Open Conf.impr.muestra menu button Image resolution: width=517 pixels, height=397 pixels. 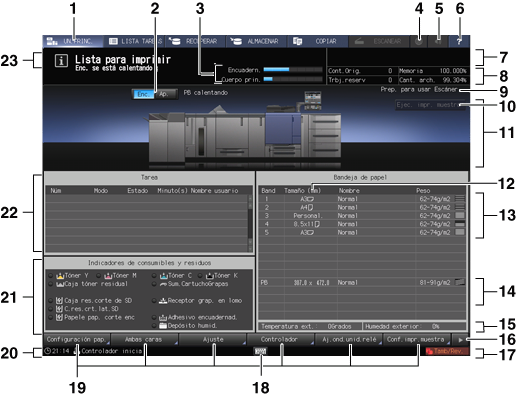tap(417, 340)
